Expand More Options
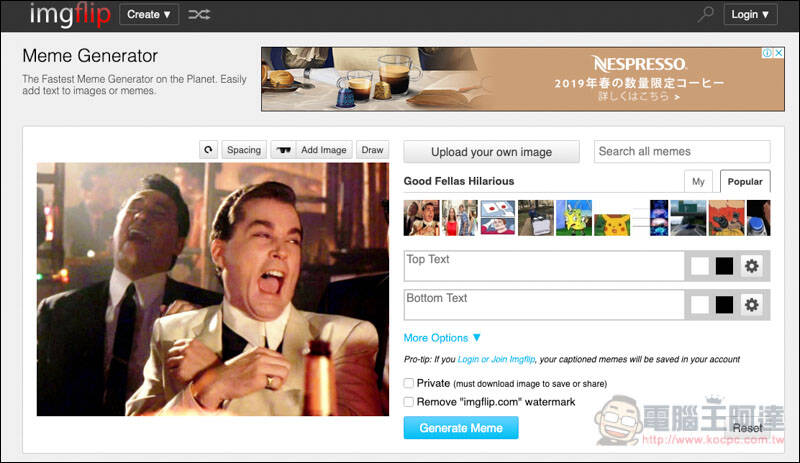Screen dimensions: 800x463 pos(442,338)
